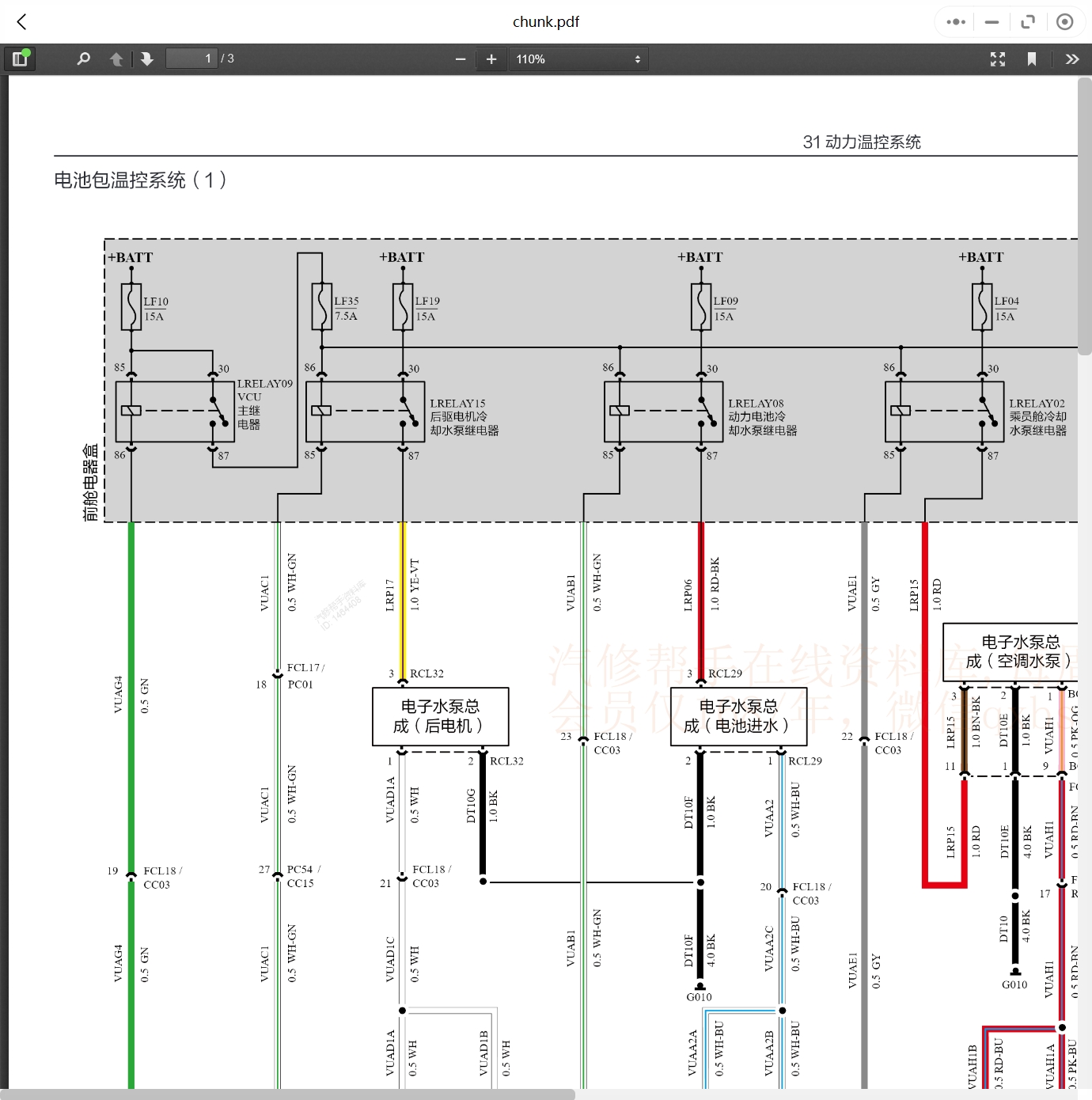
Task: Go to the next page
Action: click(147, 58)
